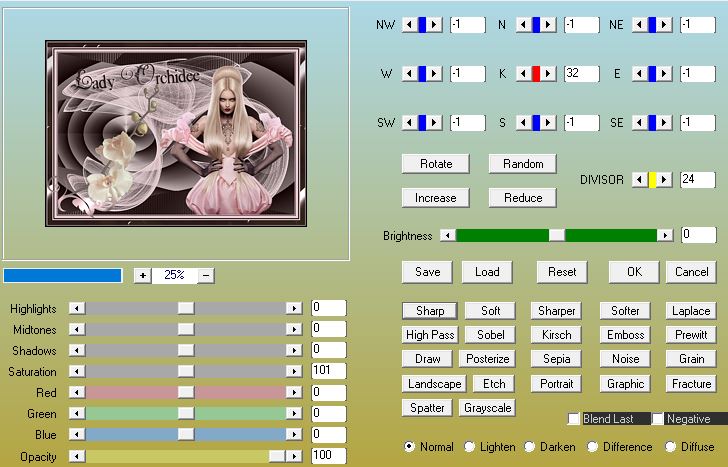Select the Lighten blend mode
728x467 pixels.
tap(469, 447)
